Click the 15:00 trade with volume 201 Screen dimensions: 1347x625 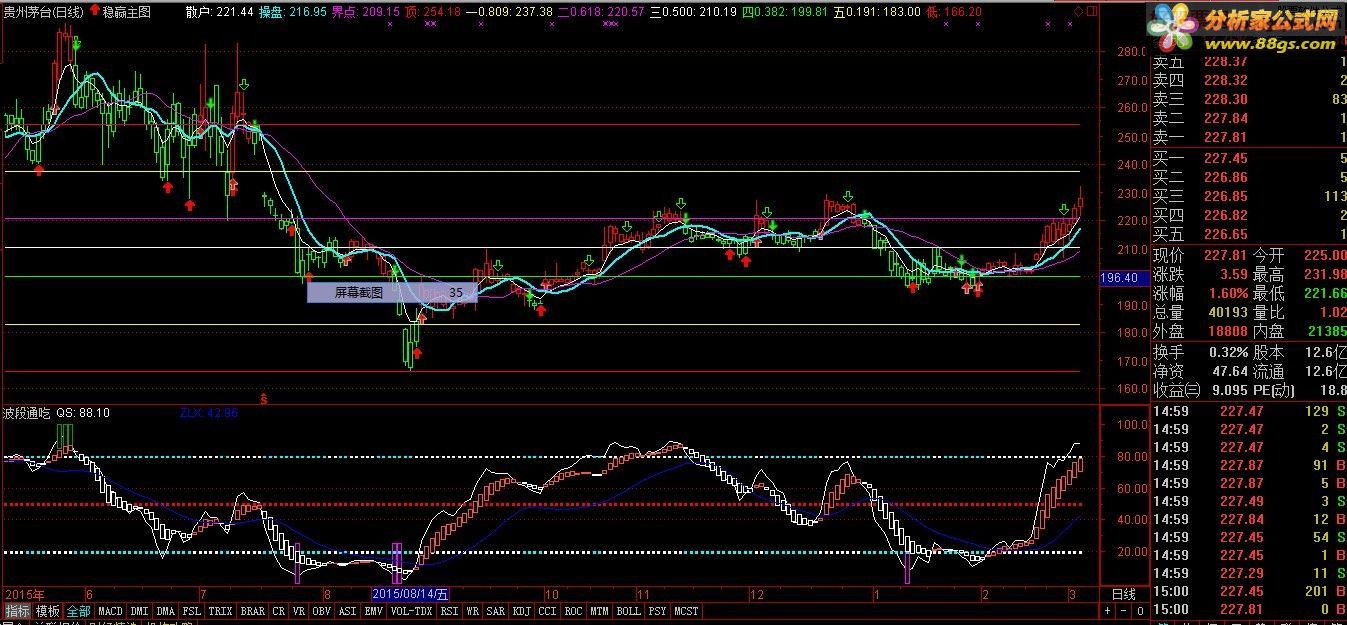pyautogui.click(x=1248, y=591)
